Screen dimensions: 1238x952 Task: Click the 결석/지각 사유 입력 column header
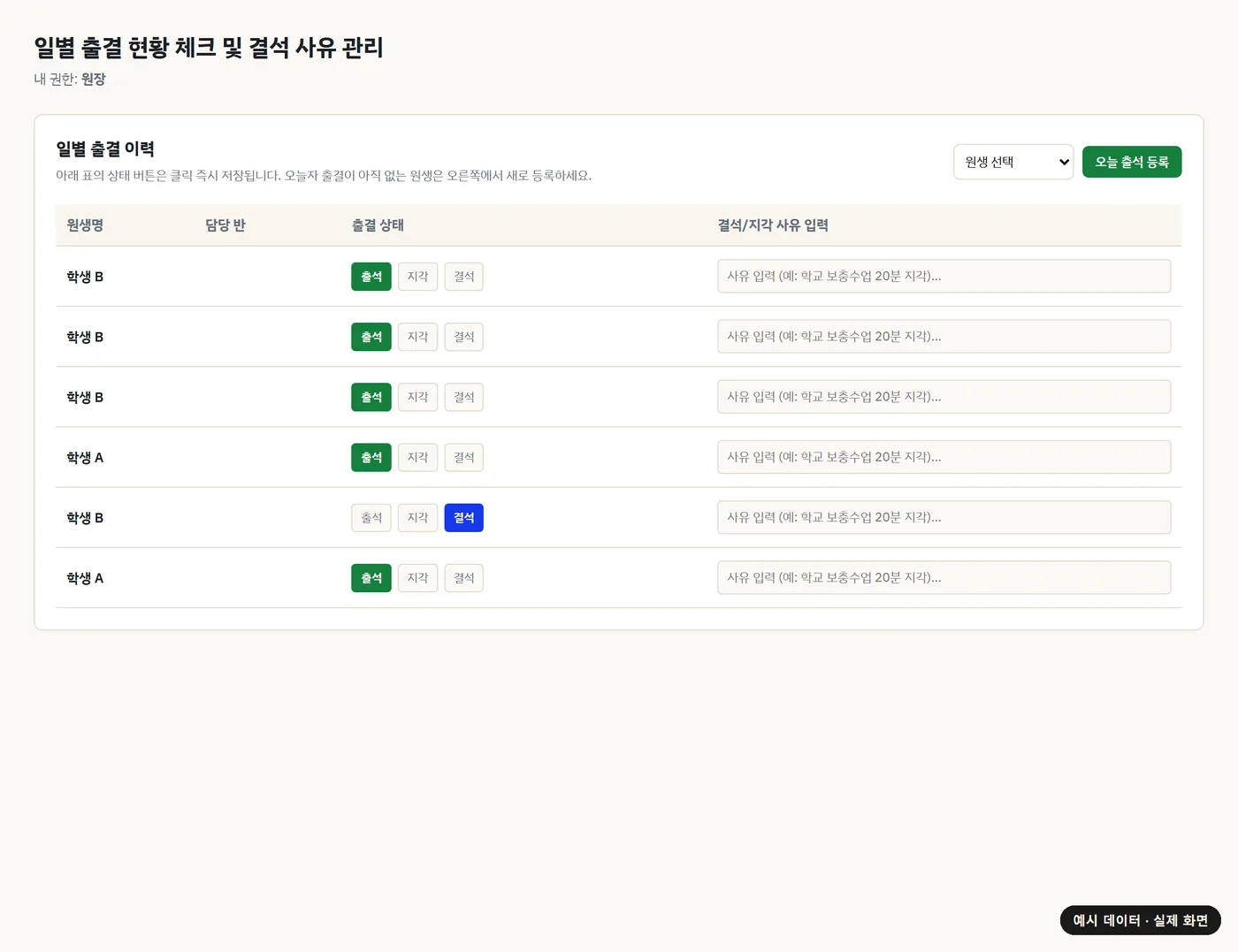coord(773,225)
